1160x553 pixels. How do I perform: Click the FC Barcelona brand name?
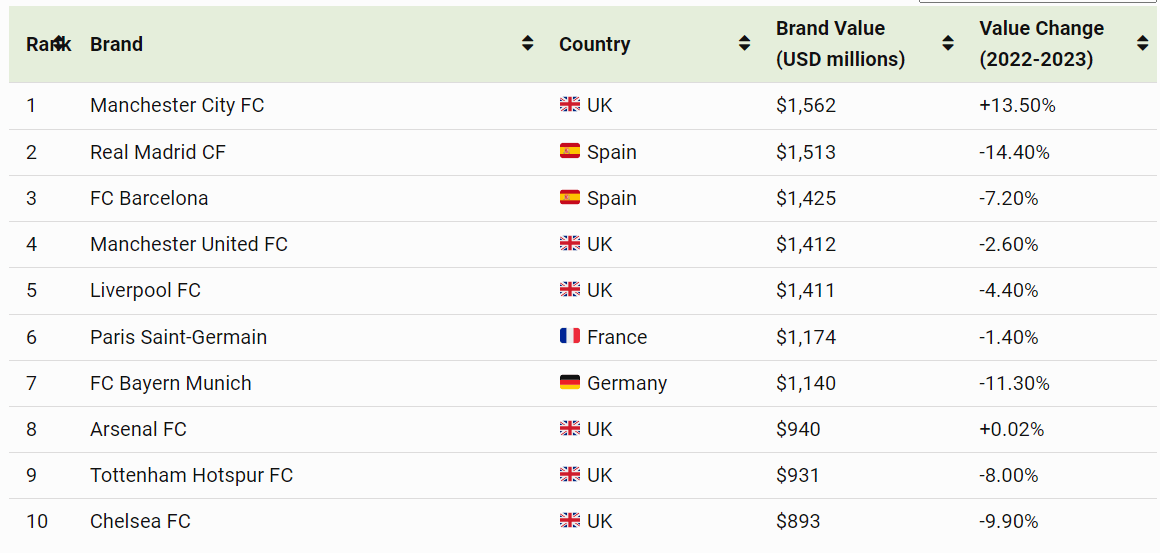pos(149,198)
